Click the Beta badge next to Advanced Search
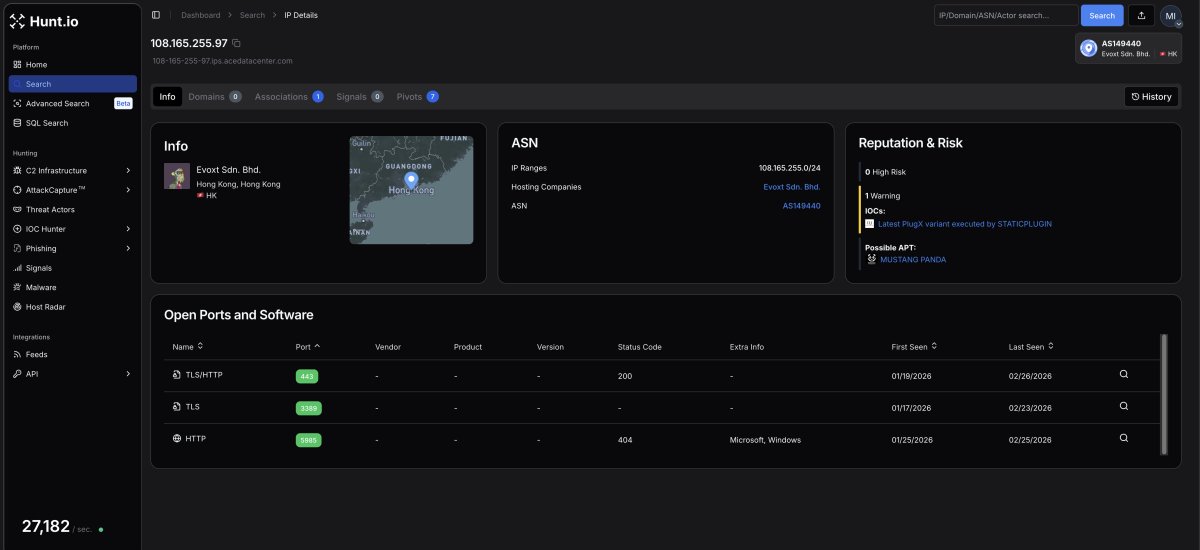 [x=123, y=103]
